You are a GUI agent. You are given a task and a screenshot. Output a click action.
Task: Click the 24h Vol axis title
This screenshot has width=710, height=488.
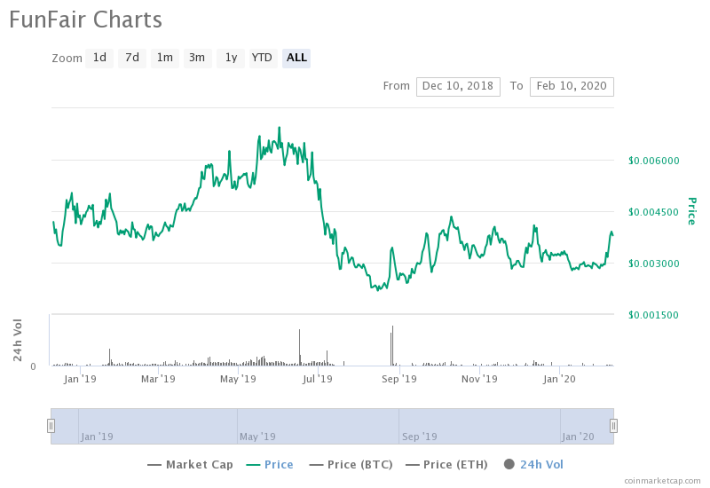point(17,340)
